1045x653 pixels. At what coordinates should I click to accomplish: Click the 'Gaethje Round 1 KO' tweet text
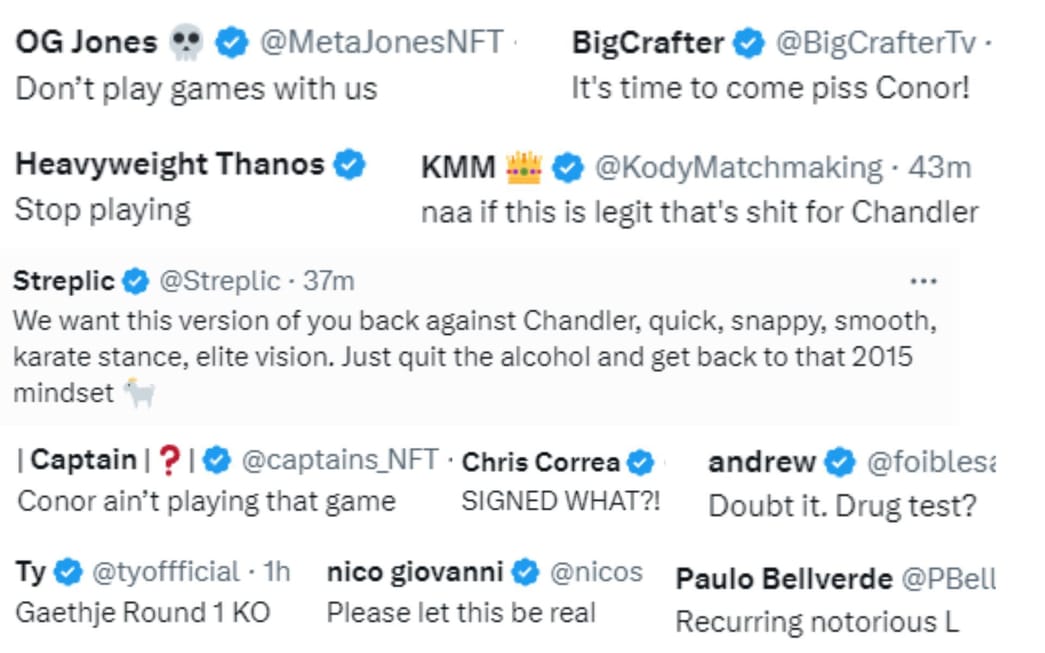point(143,612)
